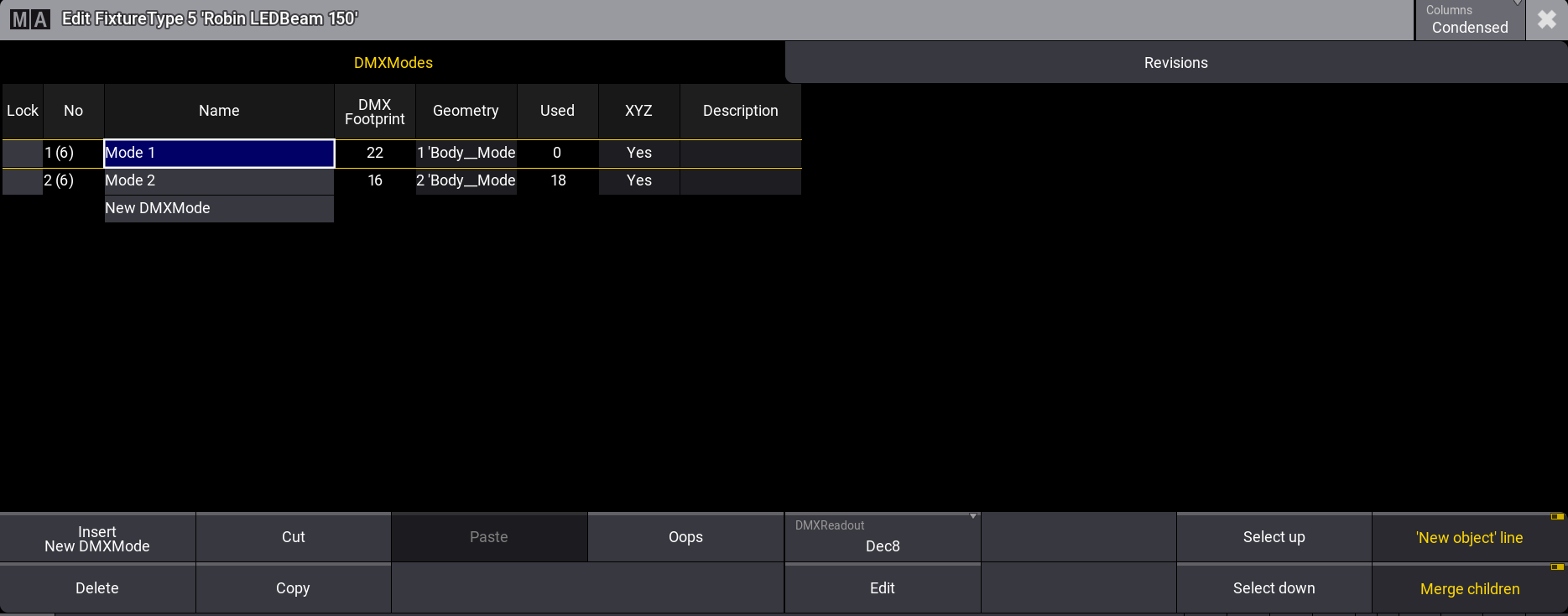Click Insert New DMXMode button
Screen dimensions: 1568x616
[97, 538]
